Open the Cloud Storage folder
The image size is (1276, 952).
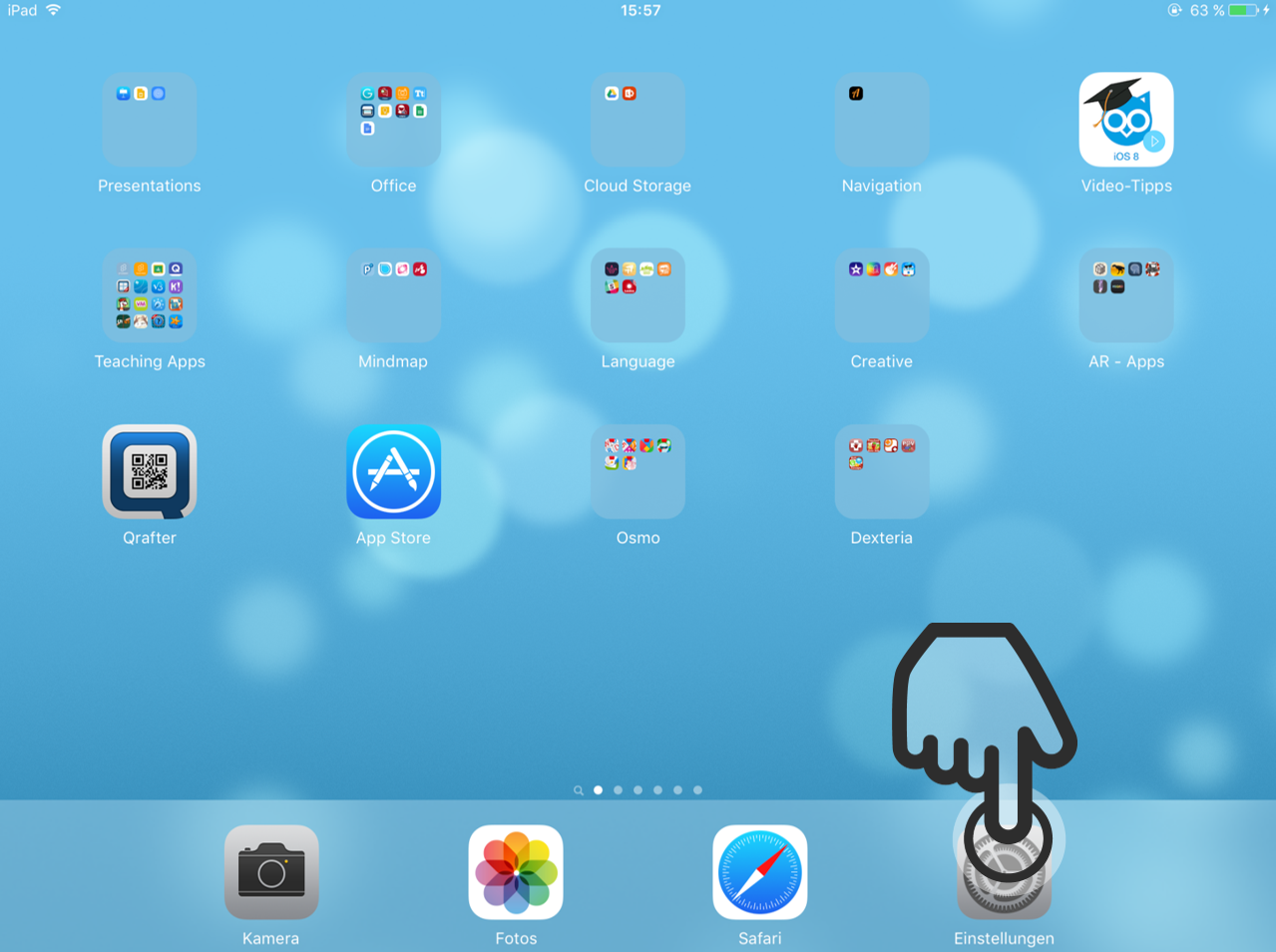coord(638,120)
